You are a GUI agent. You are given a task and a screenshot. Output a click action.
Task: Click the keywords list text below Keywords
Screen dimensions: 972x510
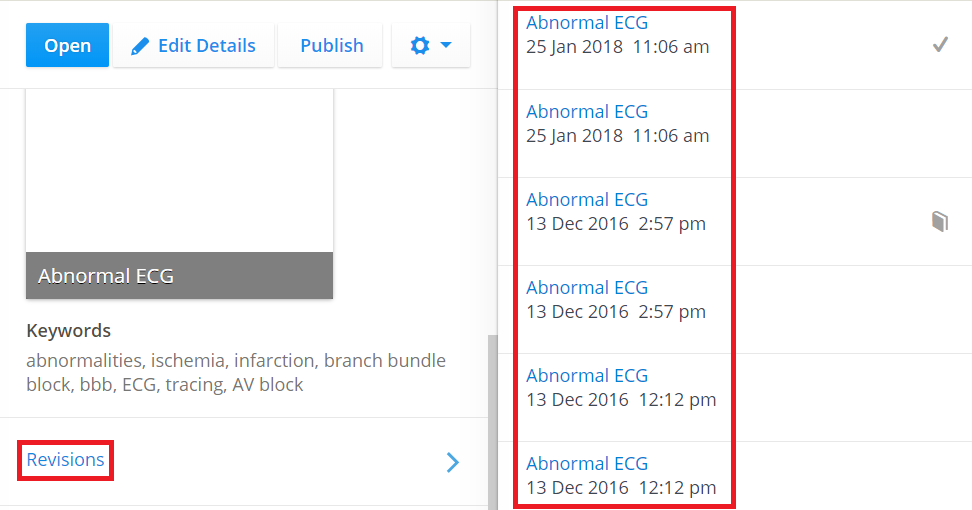click(x=236, y=372)
